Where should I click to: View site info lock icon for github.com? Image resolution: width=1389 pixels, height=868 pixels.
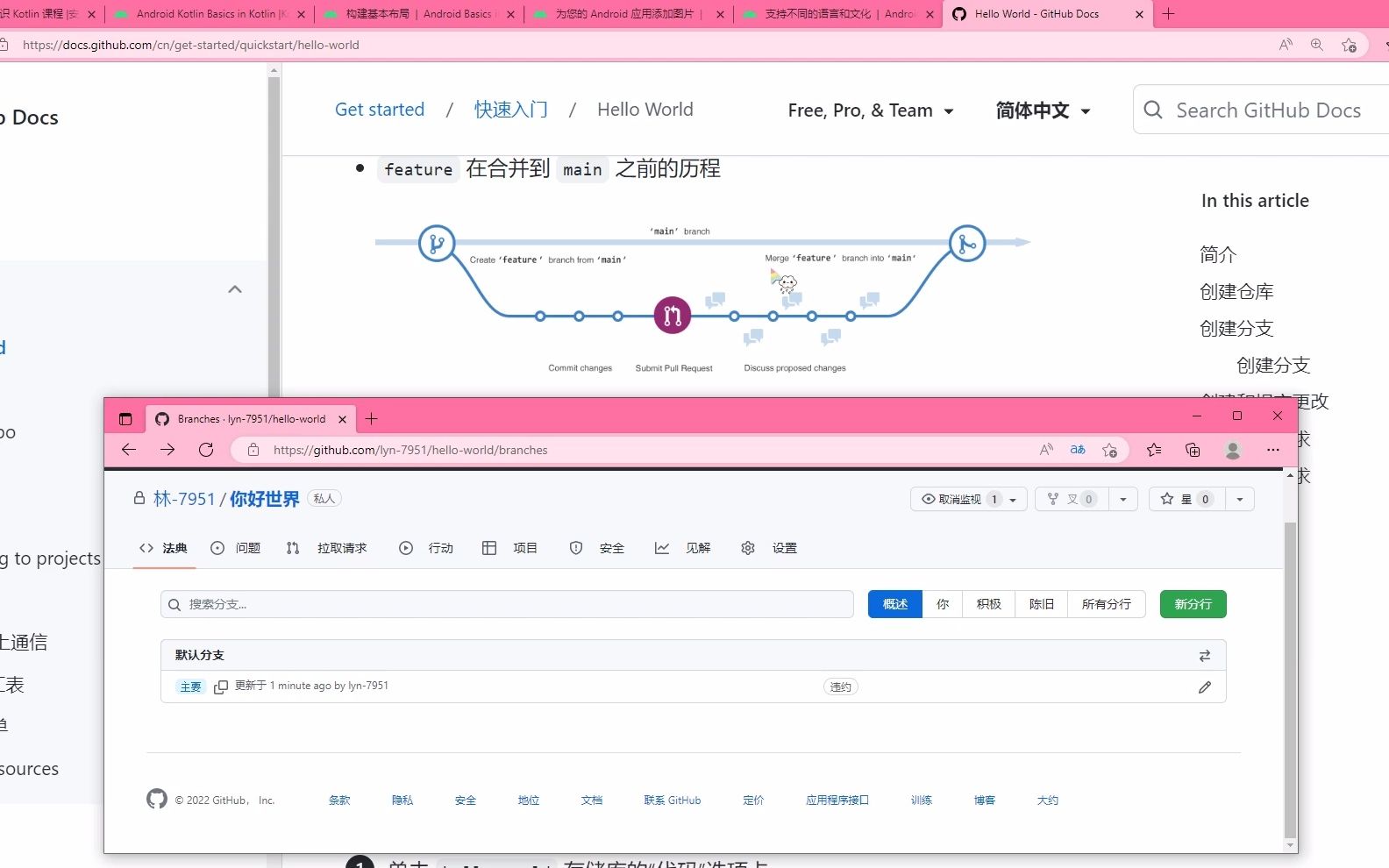point(253,450)
